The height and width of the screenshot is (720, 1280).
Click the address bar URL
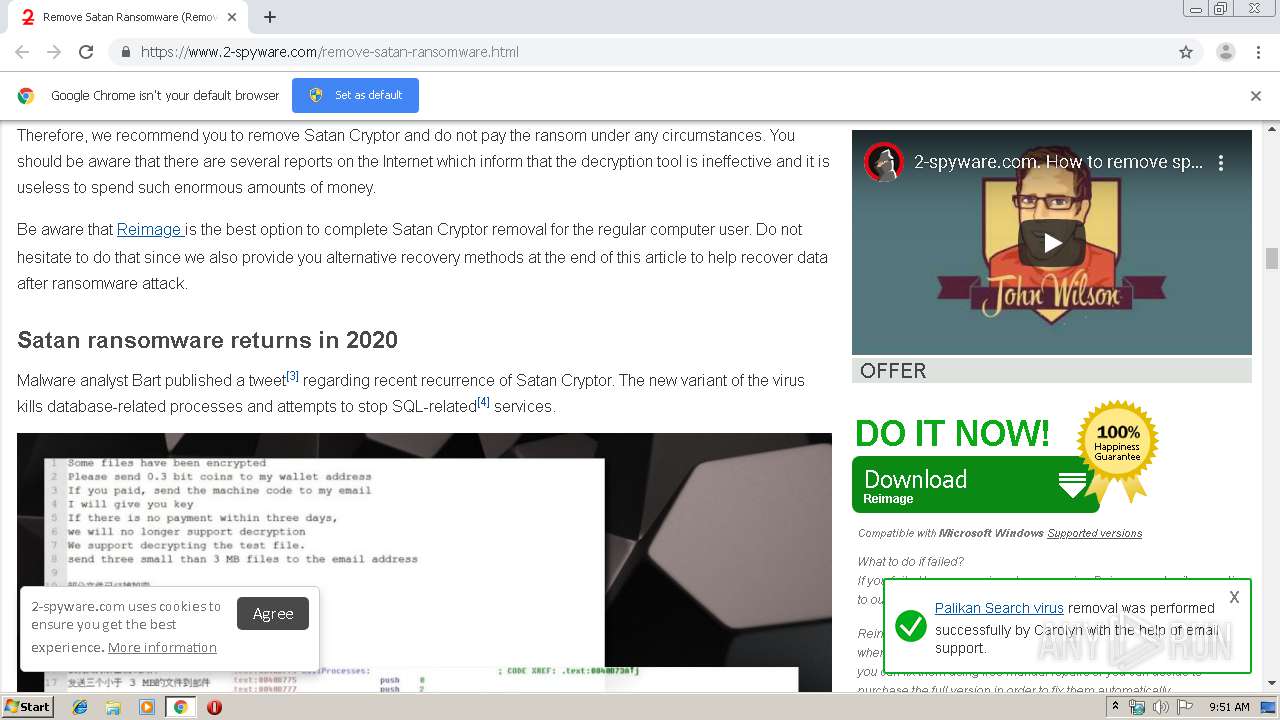pos(330,52)
